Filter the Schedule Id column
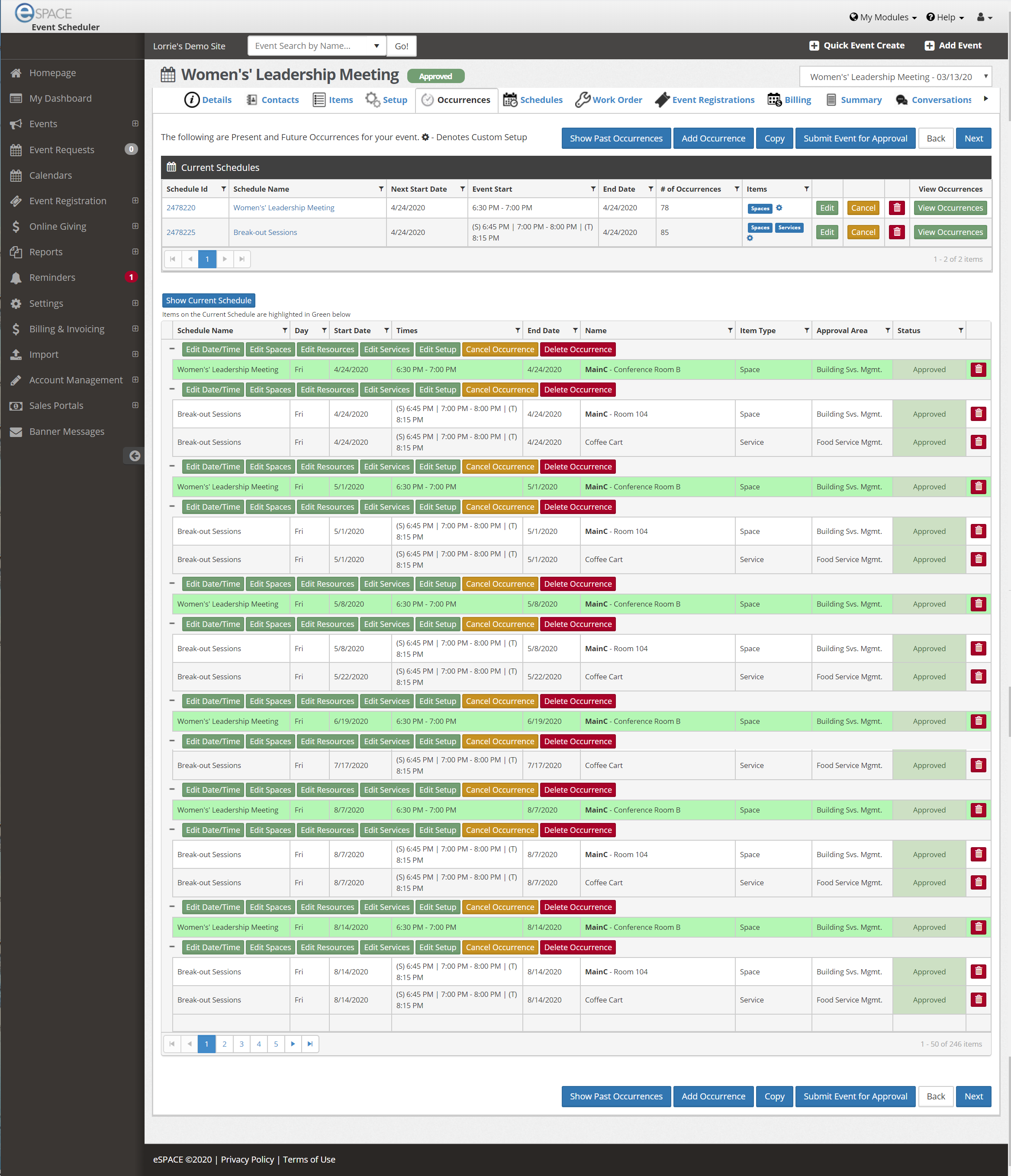This screenshot has width=1011, height=1176. [x=224, y=189]
